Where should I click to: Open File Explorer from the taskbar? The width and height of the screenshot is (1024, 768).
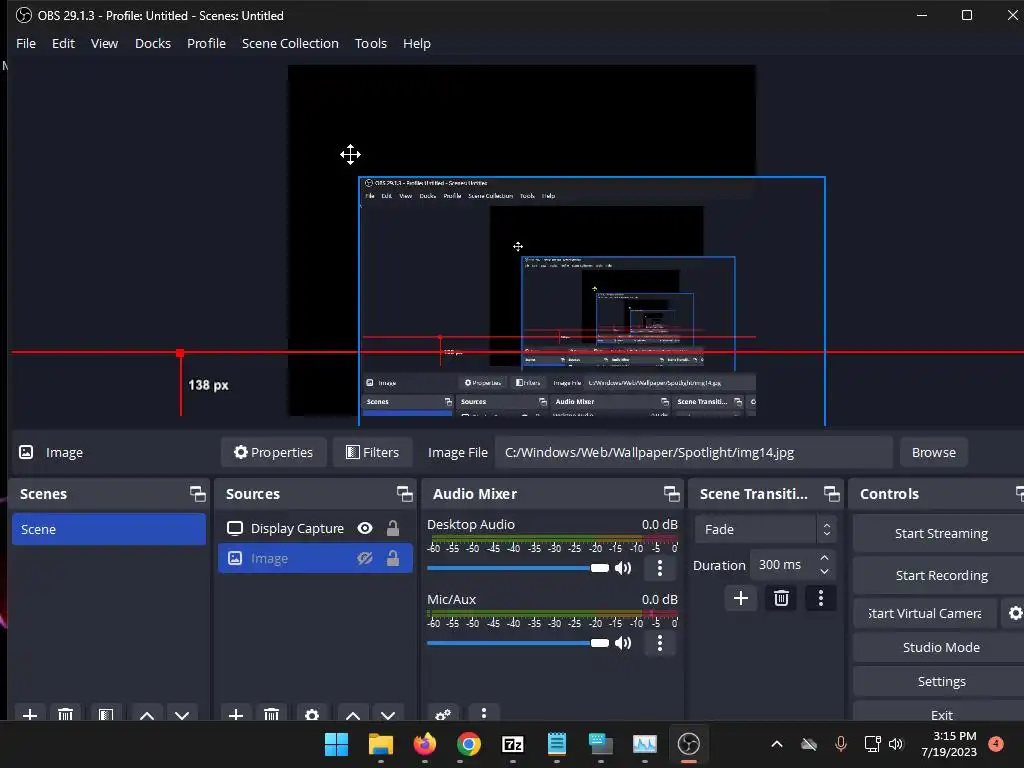[x=381, y=744]
